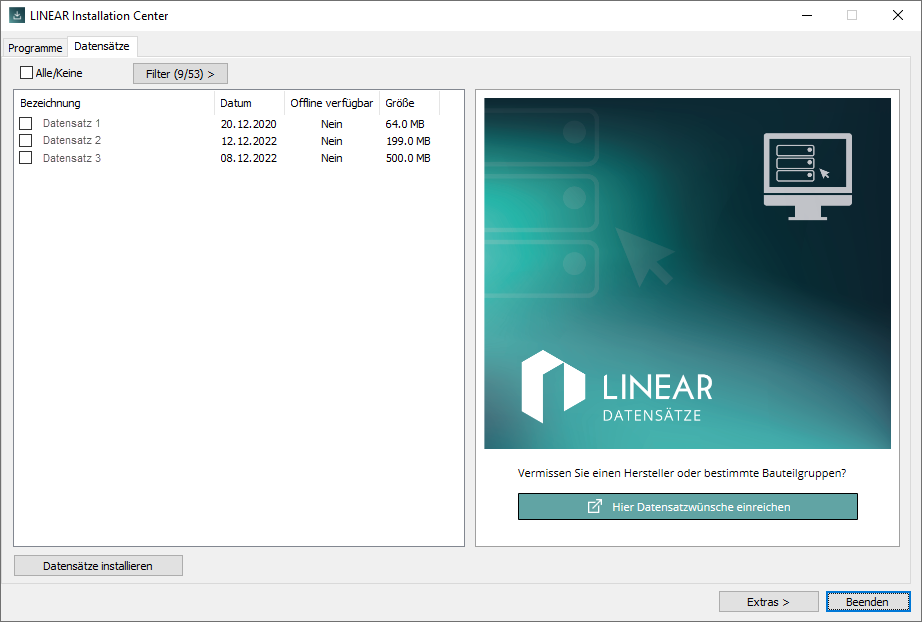Click Nein in the Datensatz 1 row
922x622 pixels.
click(x=332, y=124)
